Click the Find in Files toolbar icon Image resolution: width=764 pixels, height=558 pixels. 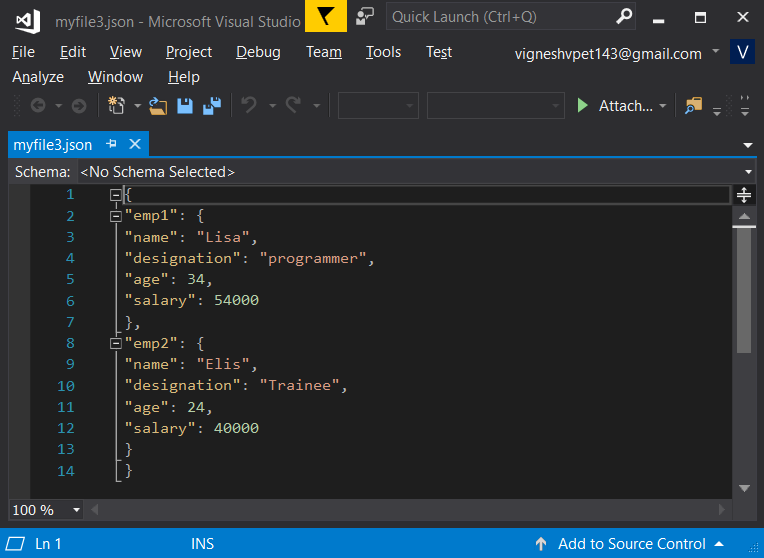click(693, 105)
